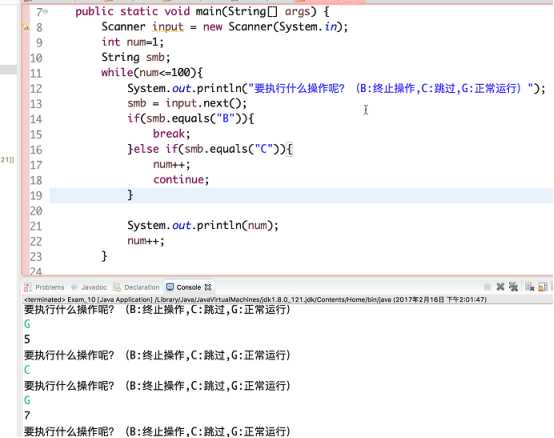The height and width of the screenshot is (438, 554).
Task: Click the Console tab's monitor icon
Action: [170, 287]
